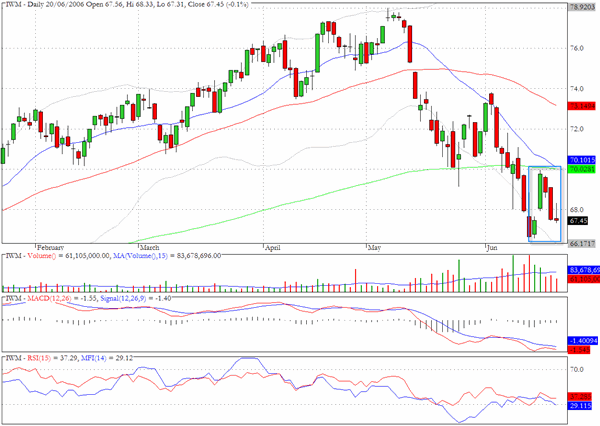Select the May label on the time axis

tap(374, 247)
